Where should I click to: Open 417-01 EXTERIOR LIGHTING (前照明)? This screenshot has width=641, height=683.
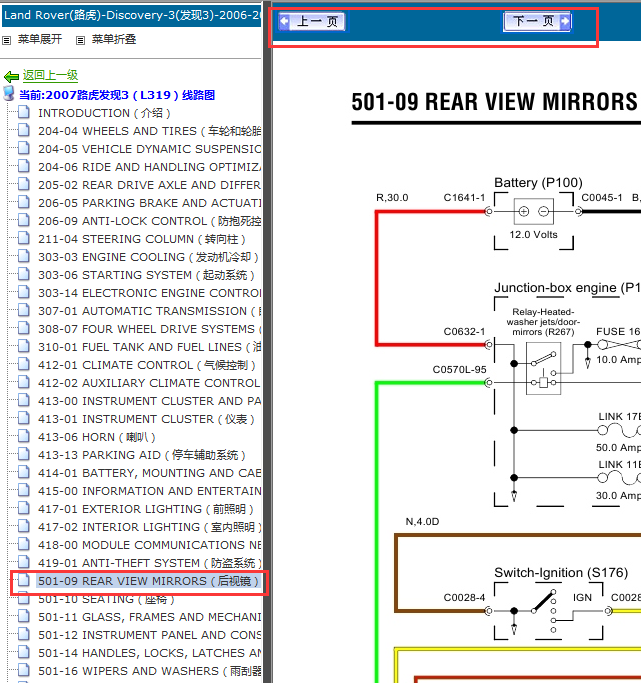tap(146, 509)
